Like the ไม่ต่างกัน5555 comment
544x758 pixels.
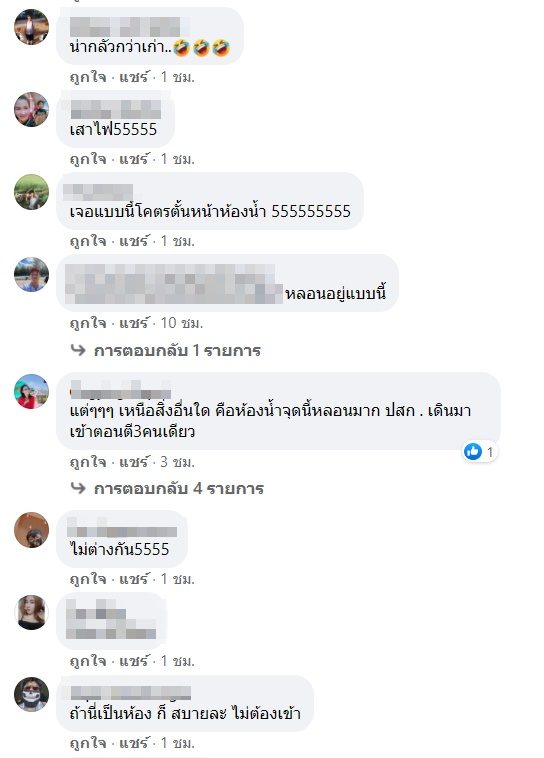88,579
